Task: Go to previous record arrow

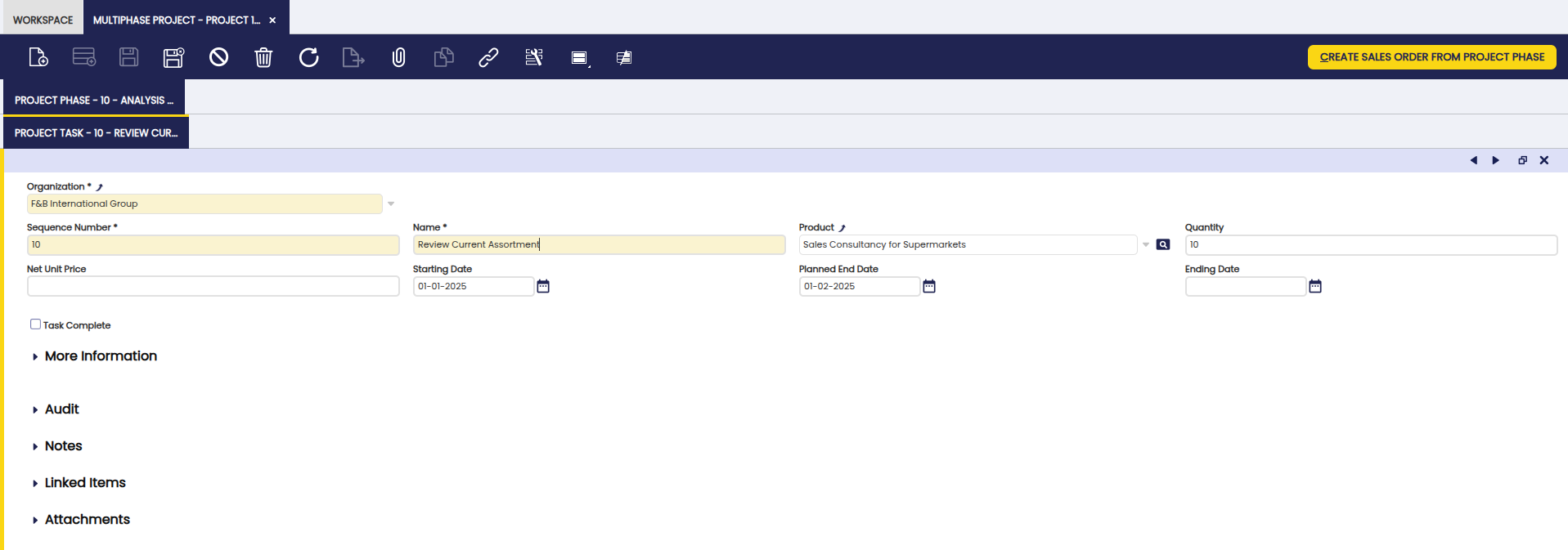Action: click(1474, 160)
